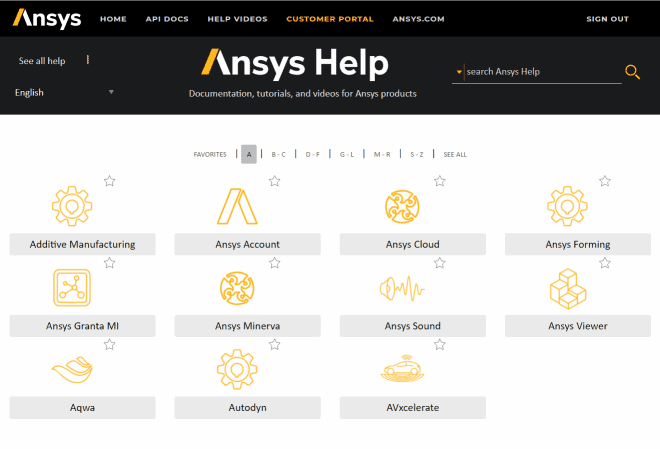Screen dimensions: 660x449
Task: Open the Ansys Account logo icon
Action: tap(237, 206)
